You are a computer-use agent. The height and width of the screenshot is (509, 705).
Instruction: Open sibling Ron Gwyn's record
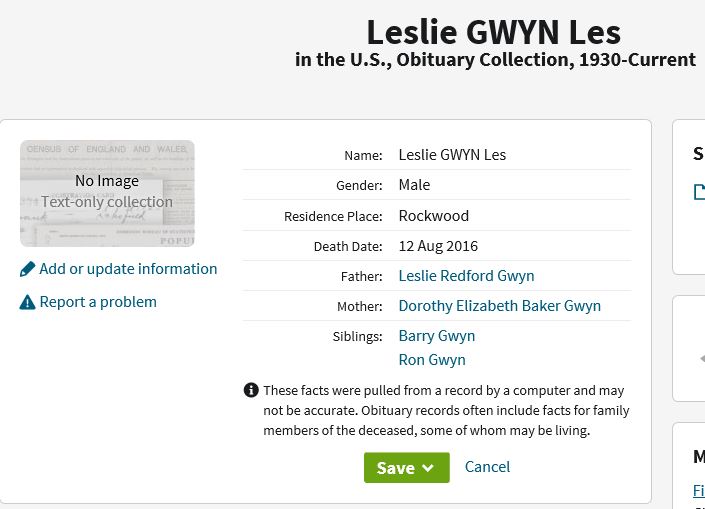(x=432, y=360)
